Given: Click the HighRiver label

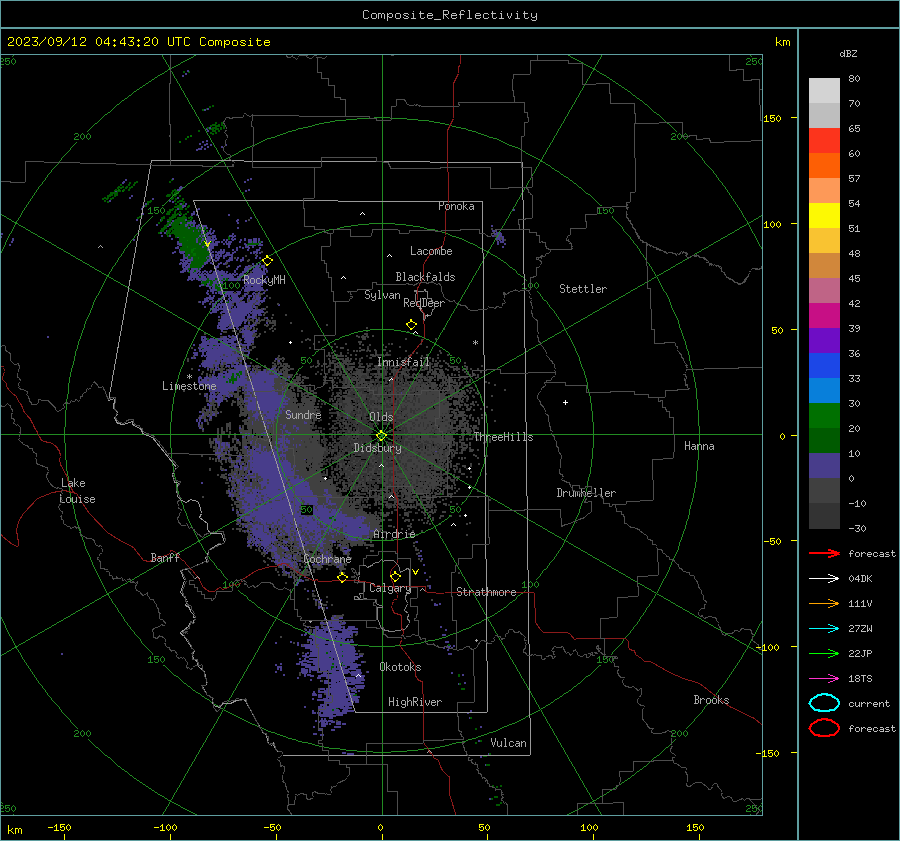Looking at the screenshot, I should pyautogui.click(x=415, y=702).
